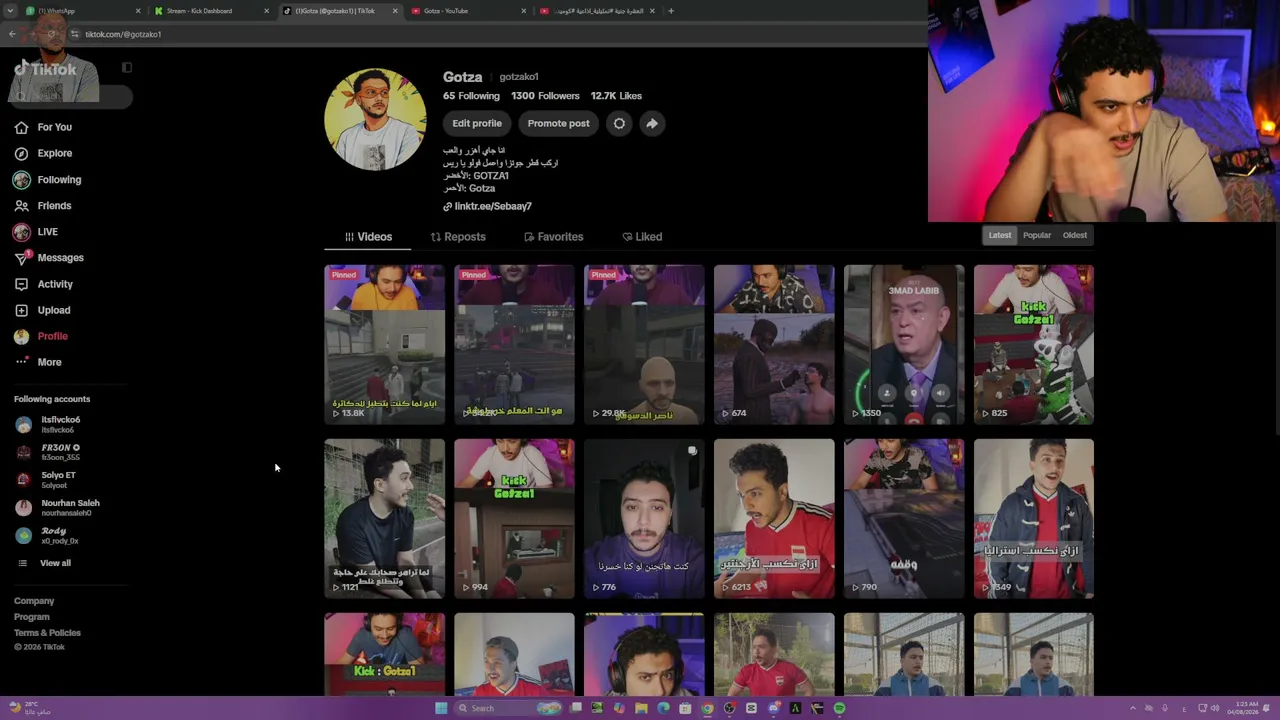Switch to the Favorites tab
Image resolution: width=1280 pixels, height=720 pixels.
pos(553,237)
